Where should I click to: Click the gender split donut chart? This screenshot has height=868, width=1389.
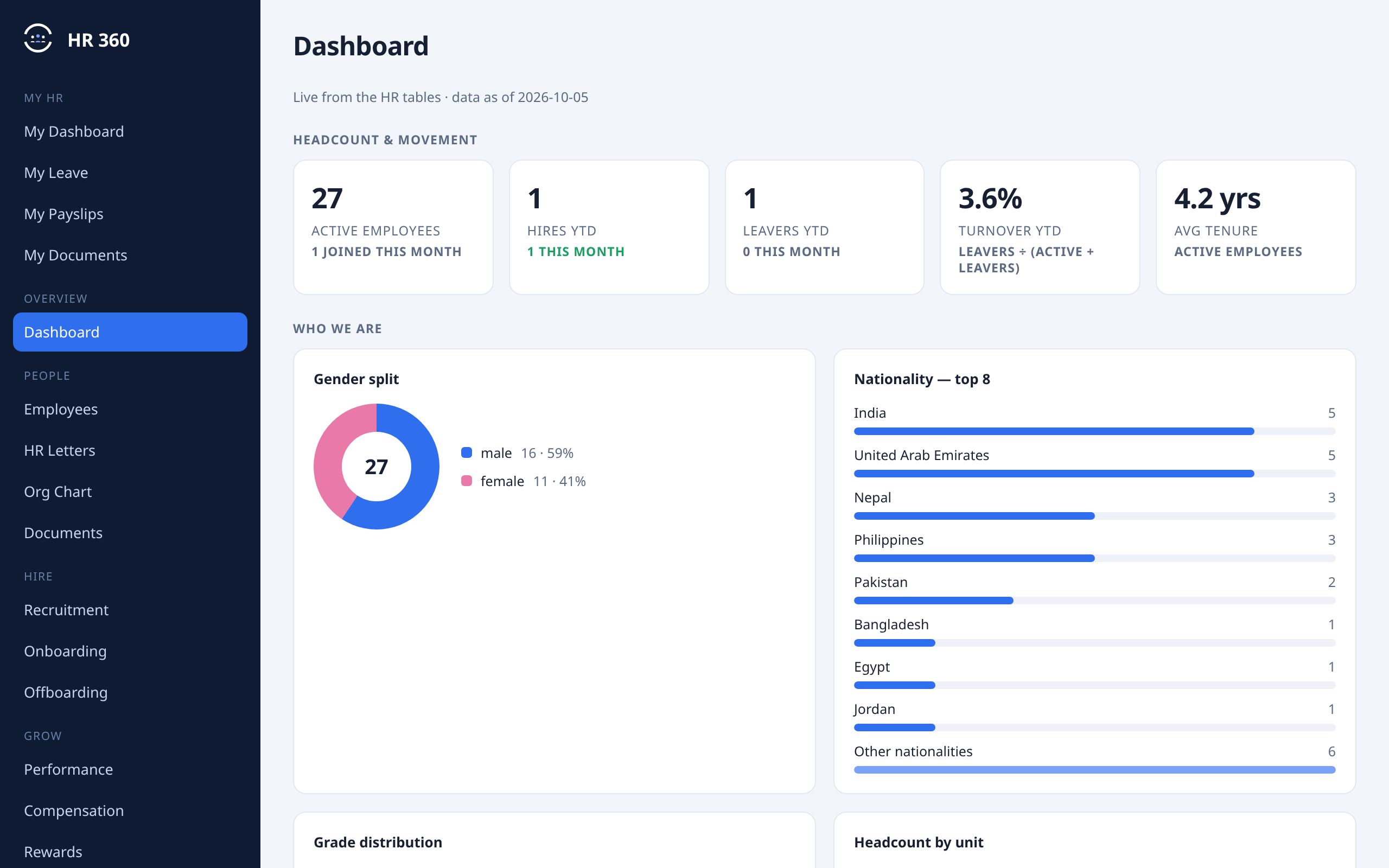tap(377, 467)
